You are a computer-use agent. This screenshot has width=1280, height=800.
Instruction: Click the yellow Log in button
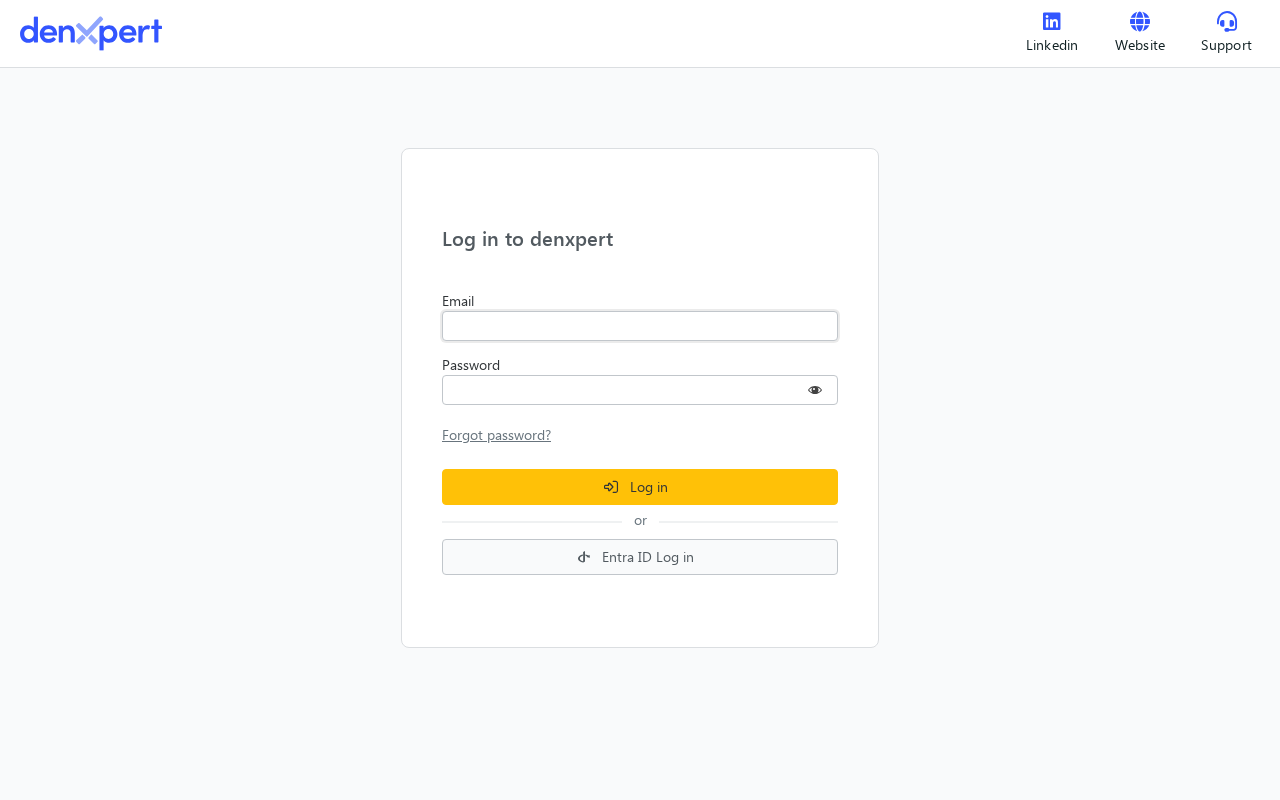coord(640,487)
